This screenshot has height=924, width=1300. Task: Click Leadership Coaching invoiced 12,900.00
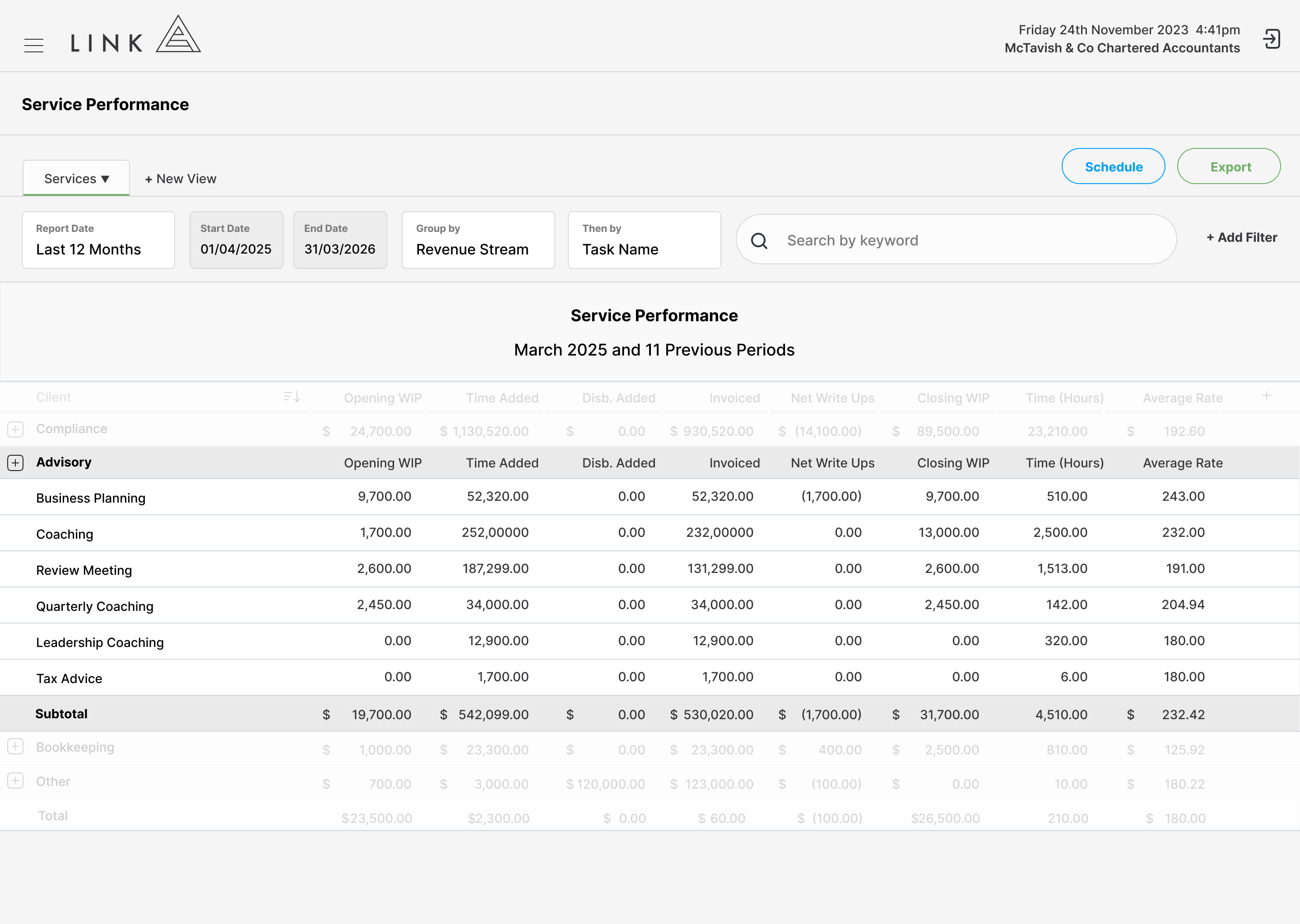click(x=723, y=641)
